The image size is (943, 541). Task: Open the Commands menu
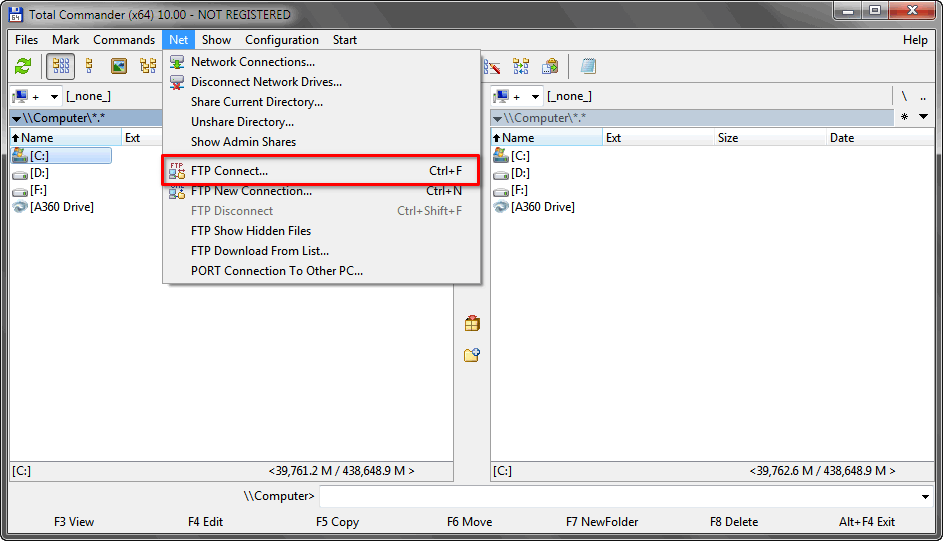click(124, 40)
